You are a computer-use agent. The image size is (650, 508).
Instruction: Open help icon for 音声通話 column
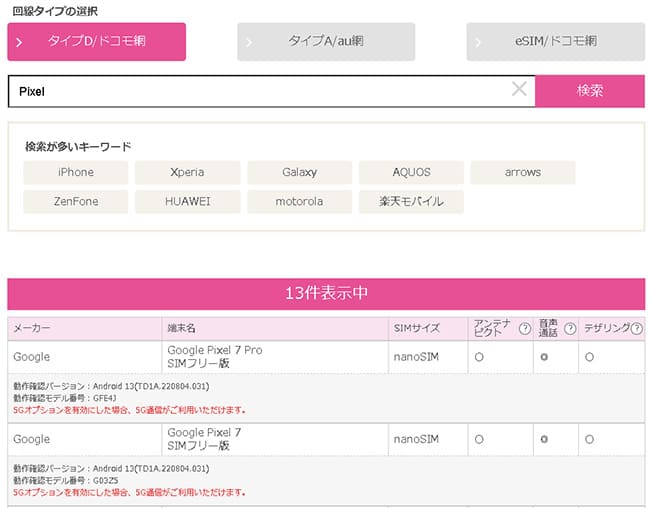coord(570,329)
